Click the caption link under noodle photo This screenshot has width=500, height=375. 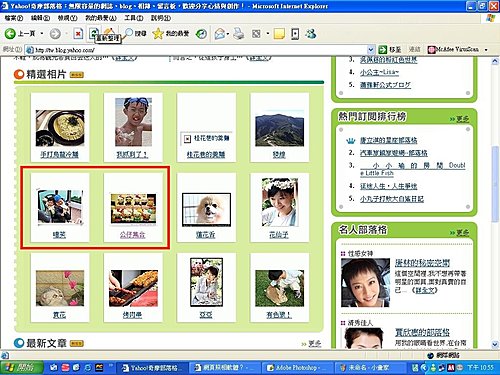[x=59, y=155]
